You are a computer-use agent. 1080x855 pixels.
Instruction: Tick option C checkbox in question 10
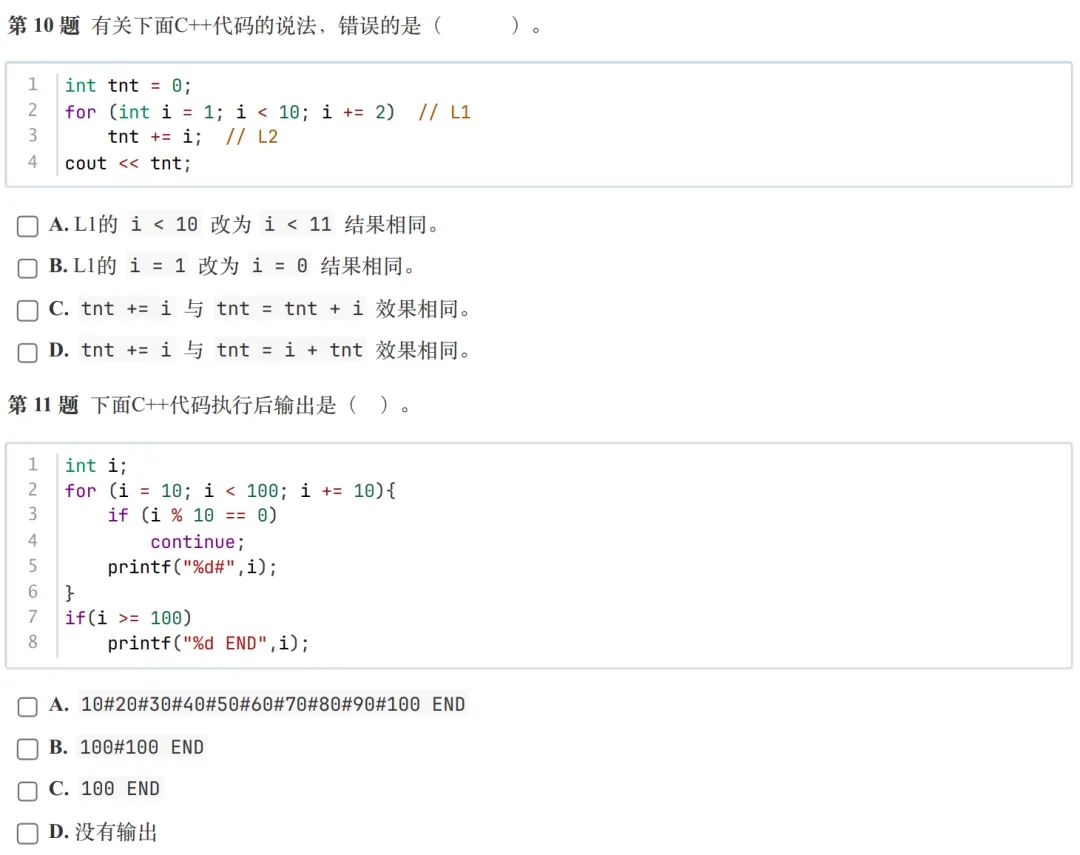(x=28, y=310)
